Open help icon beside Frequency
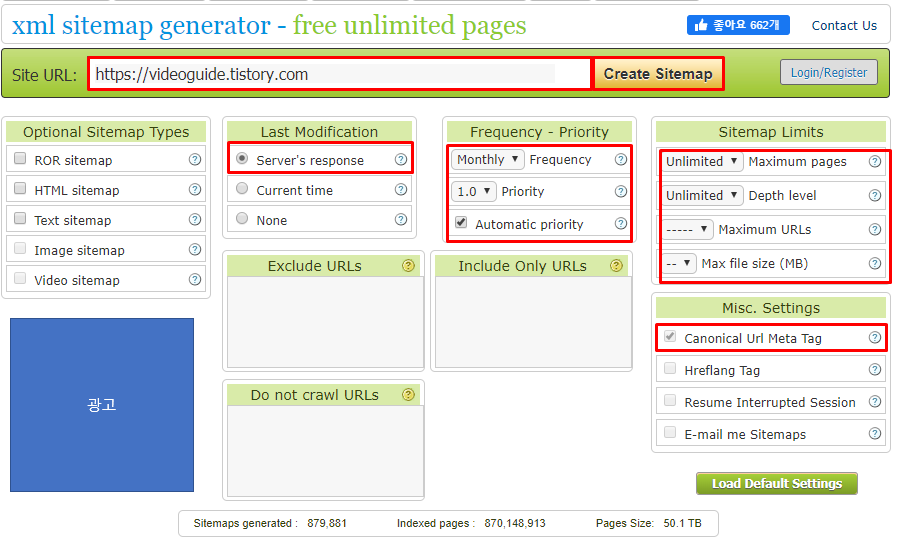Viewport: 902px width, 549px height. (621, 159)
